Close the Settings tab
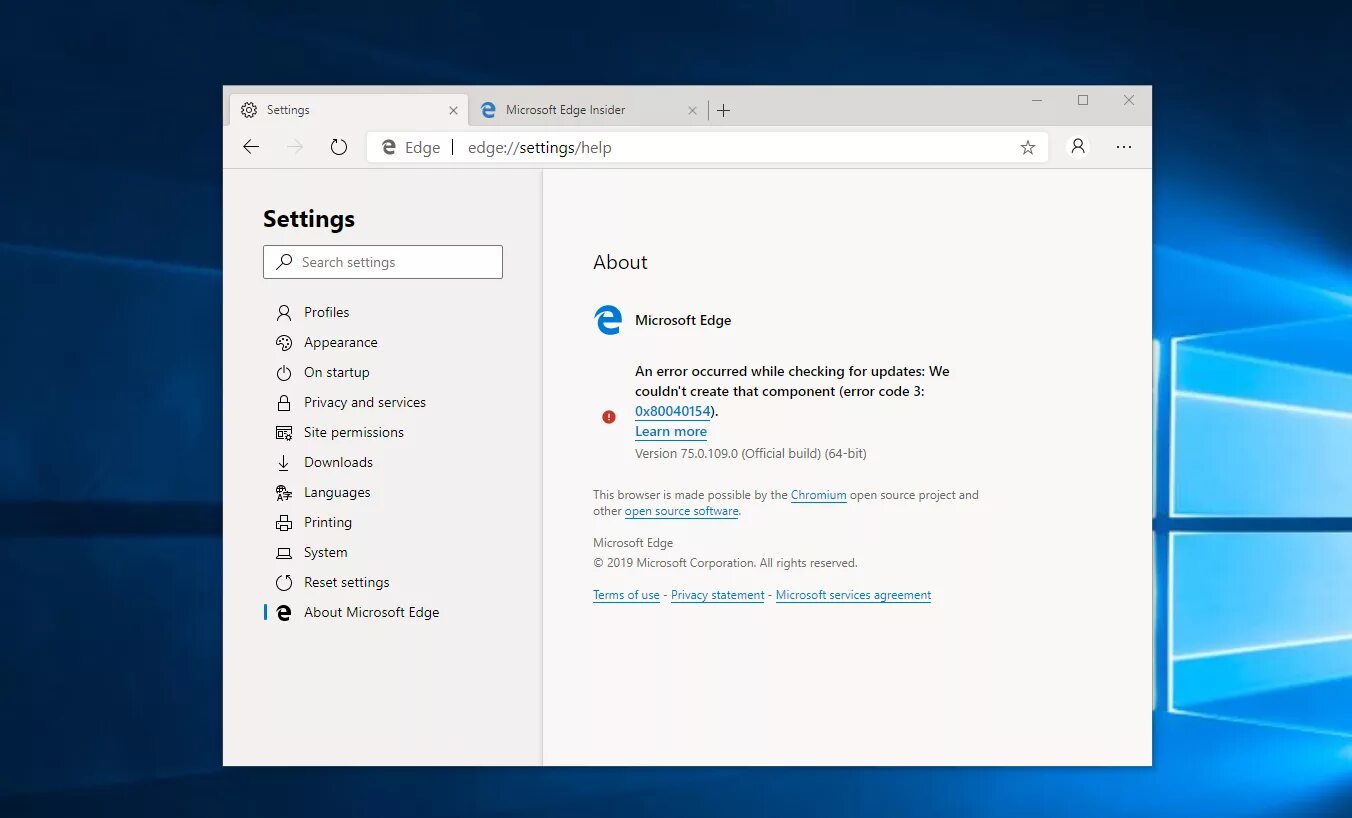This screenshot has height=818, width=1352. pyautogui.click(x=453, y=111)
